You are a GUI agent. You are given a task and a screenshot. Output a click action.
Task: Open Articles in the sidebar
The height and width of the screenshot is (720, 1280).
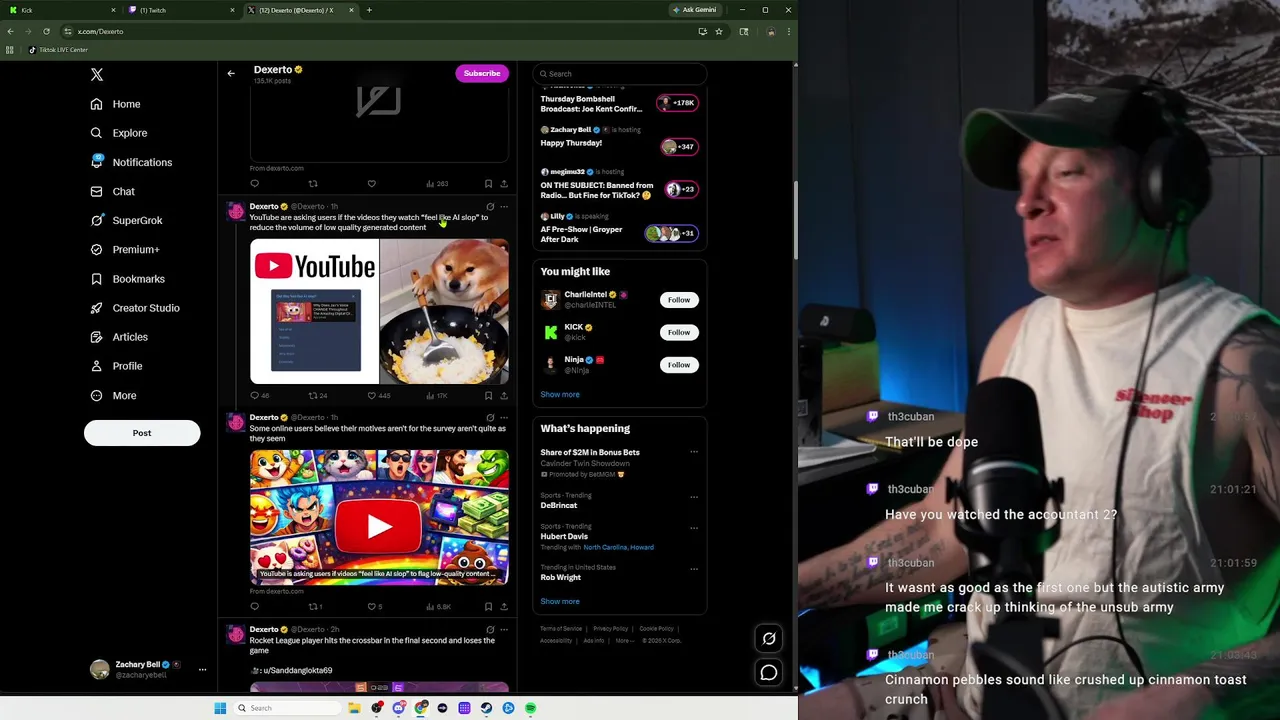click(120, 337)
